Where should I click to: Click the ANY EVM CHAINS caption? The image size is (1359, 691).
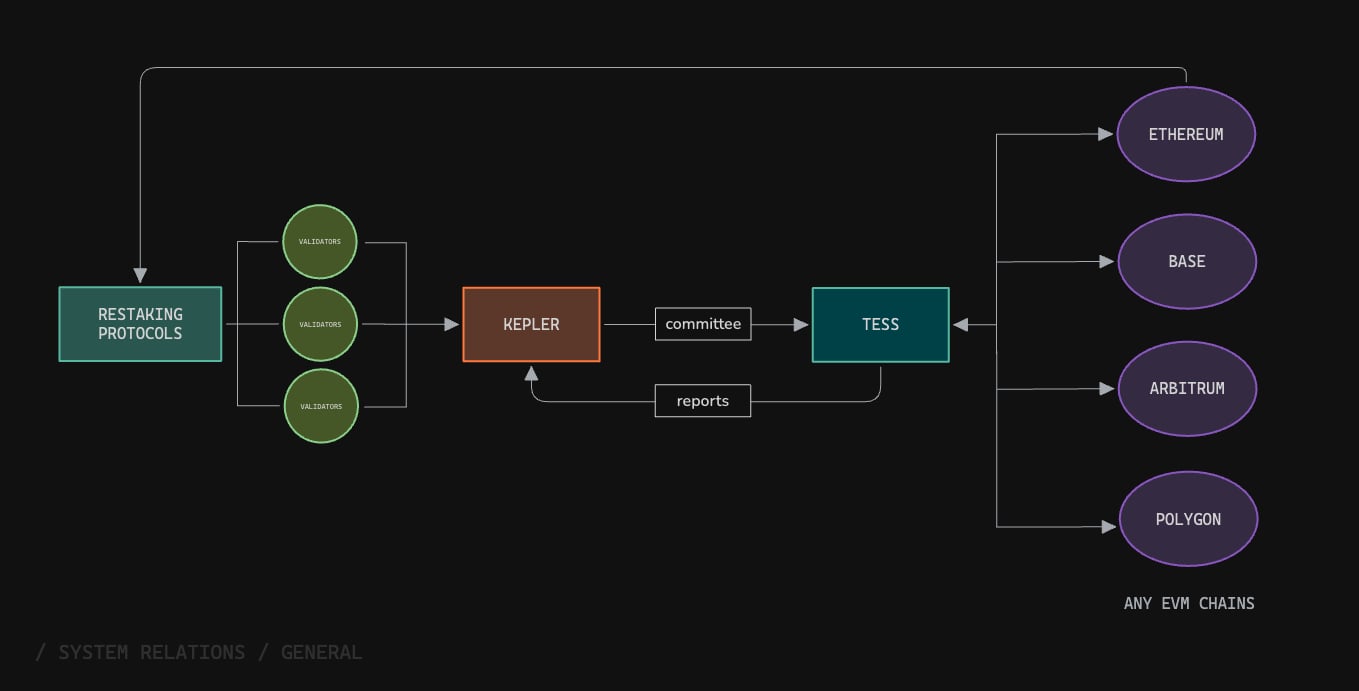[x=1189, y=603]
